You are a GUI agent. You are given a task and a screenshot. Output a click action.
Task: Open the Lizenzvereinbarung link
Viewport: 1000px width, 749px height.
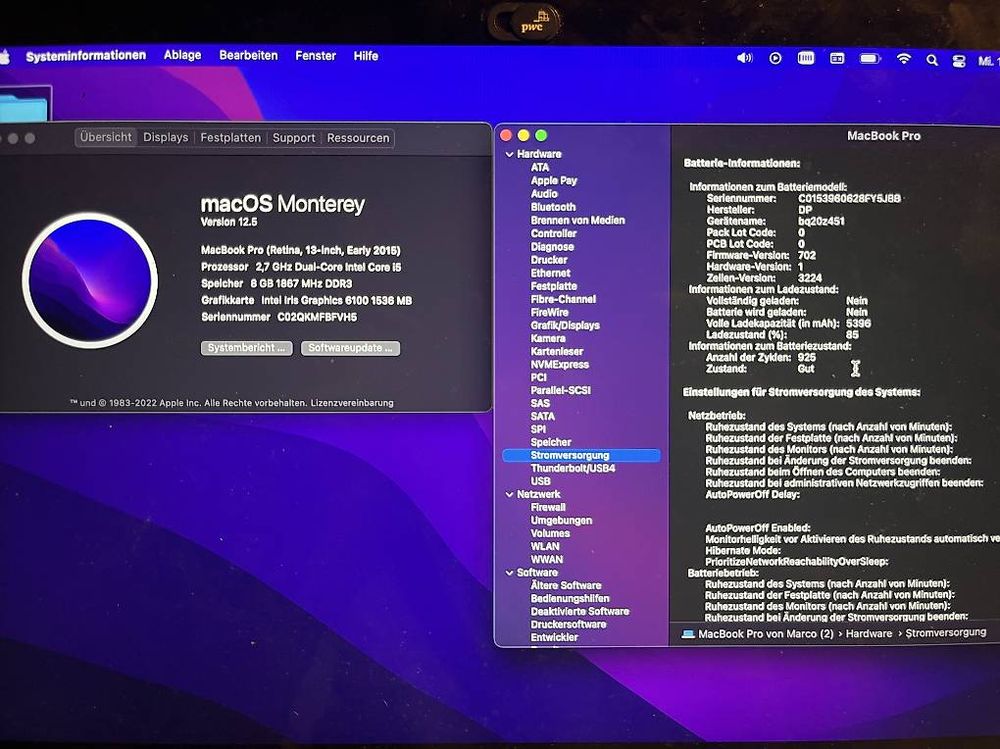pyautogui.click(x=352, y=403)
